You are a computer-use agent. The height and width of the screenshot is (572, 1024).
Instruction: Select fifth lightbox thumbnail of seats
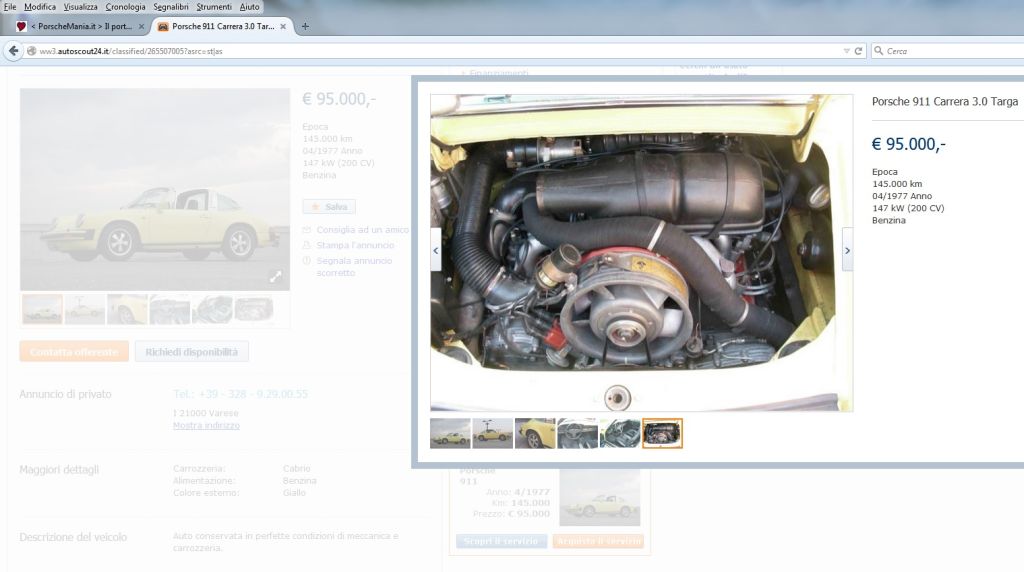(620, 434)
